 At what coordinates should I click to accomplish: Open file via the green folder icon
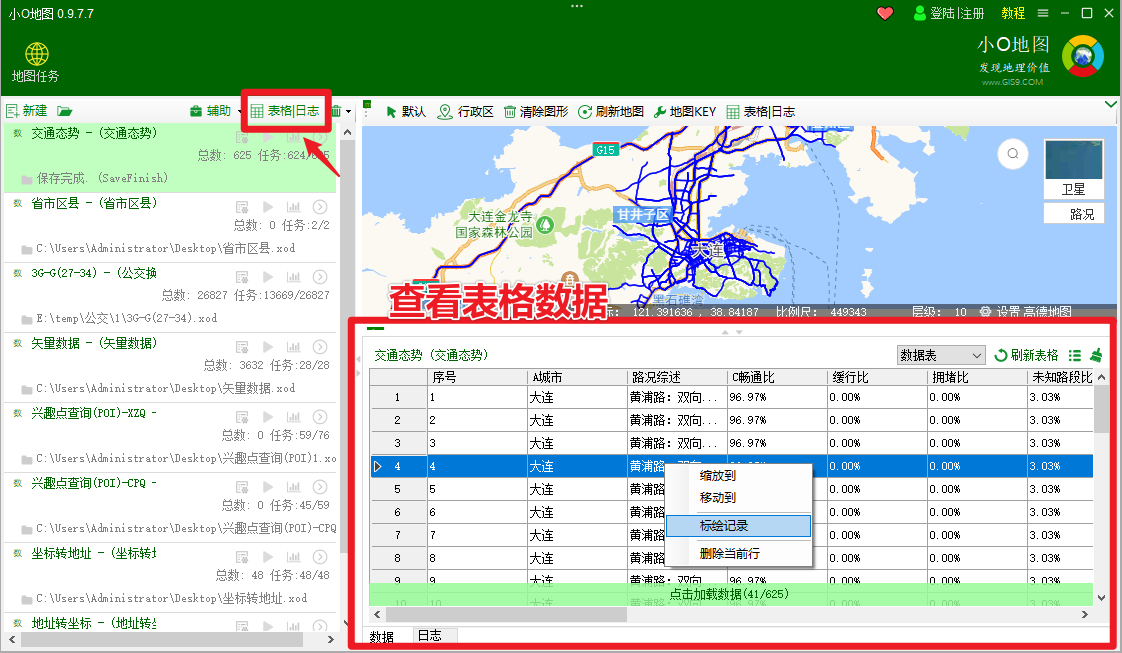[65, 111]
